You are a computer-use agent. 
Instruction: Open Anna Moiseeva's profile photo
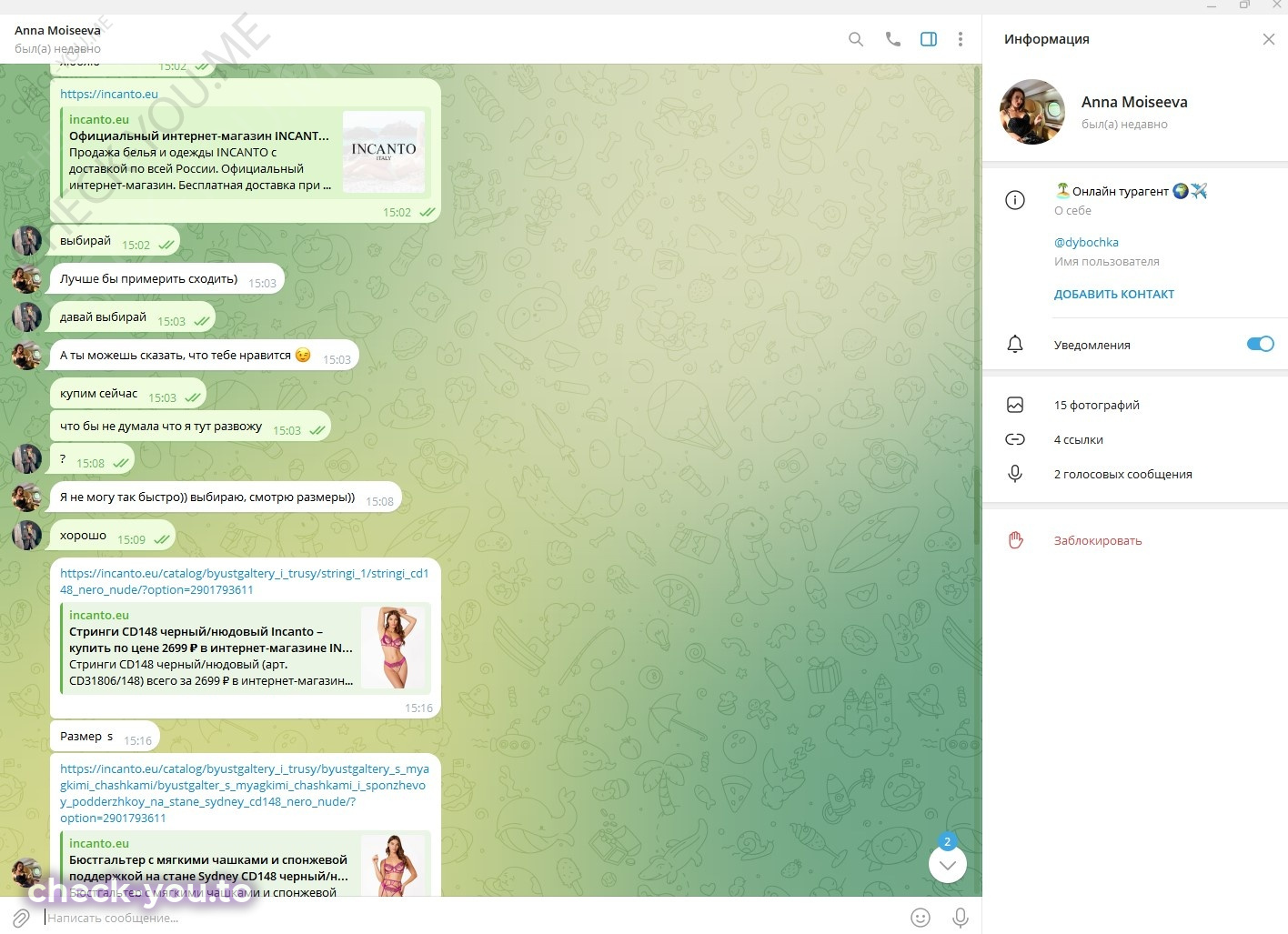point(1032,112)
